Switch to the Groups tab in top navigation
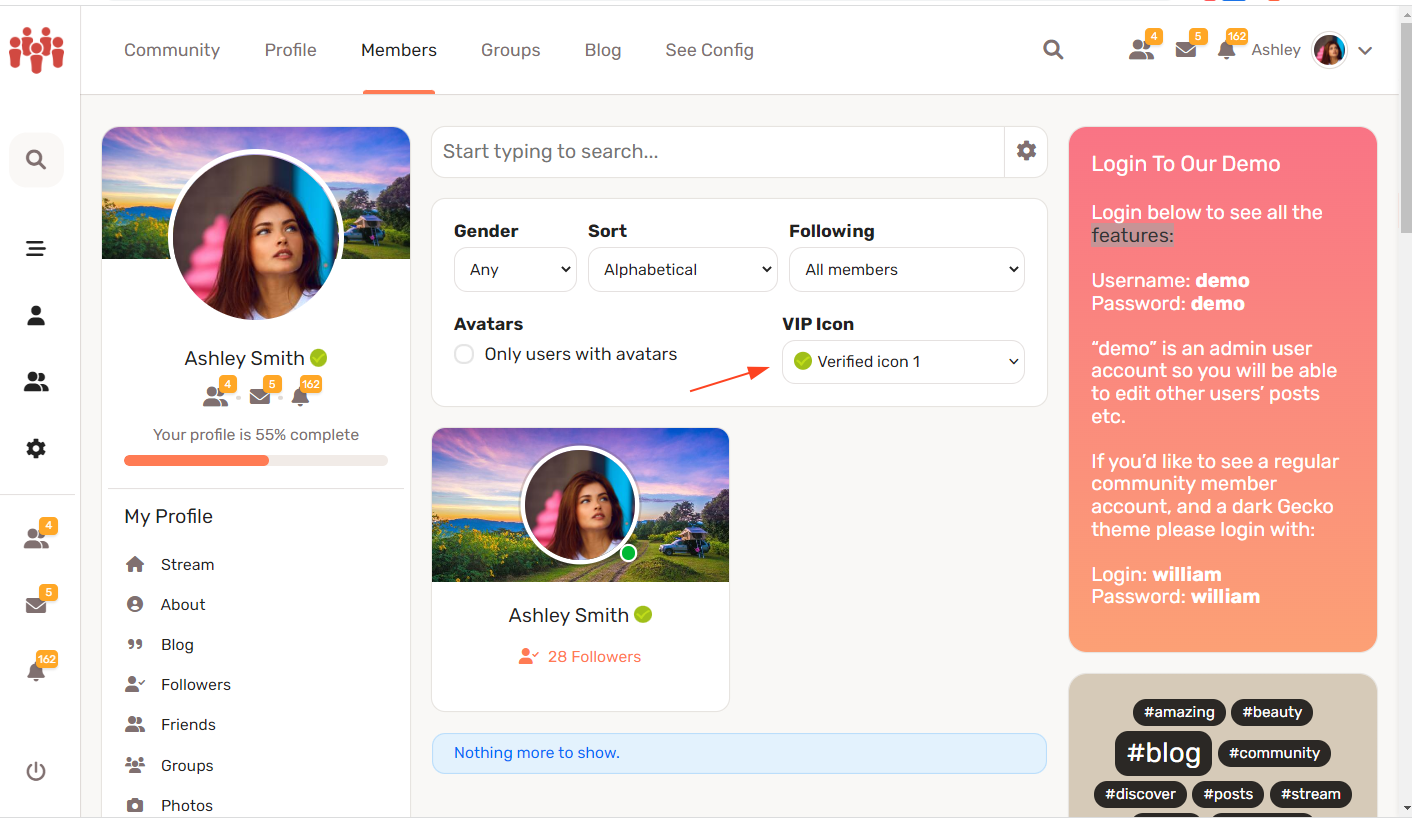 click(510, 49)
